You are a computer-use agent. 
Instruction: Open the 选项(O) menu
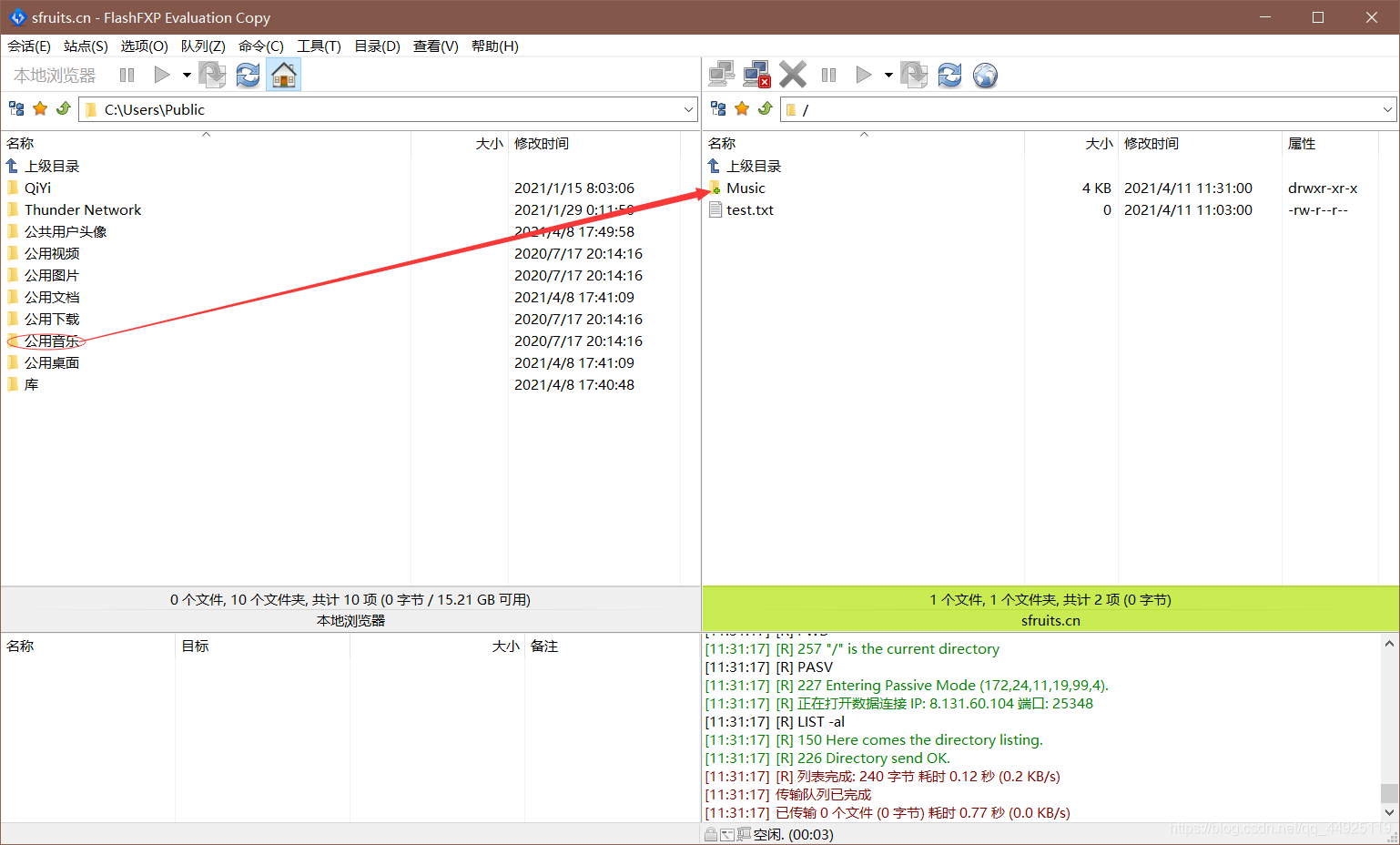pos(144,46)
